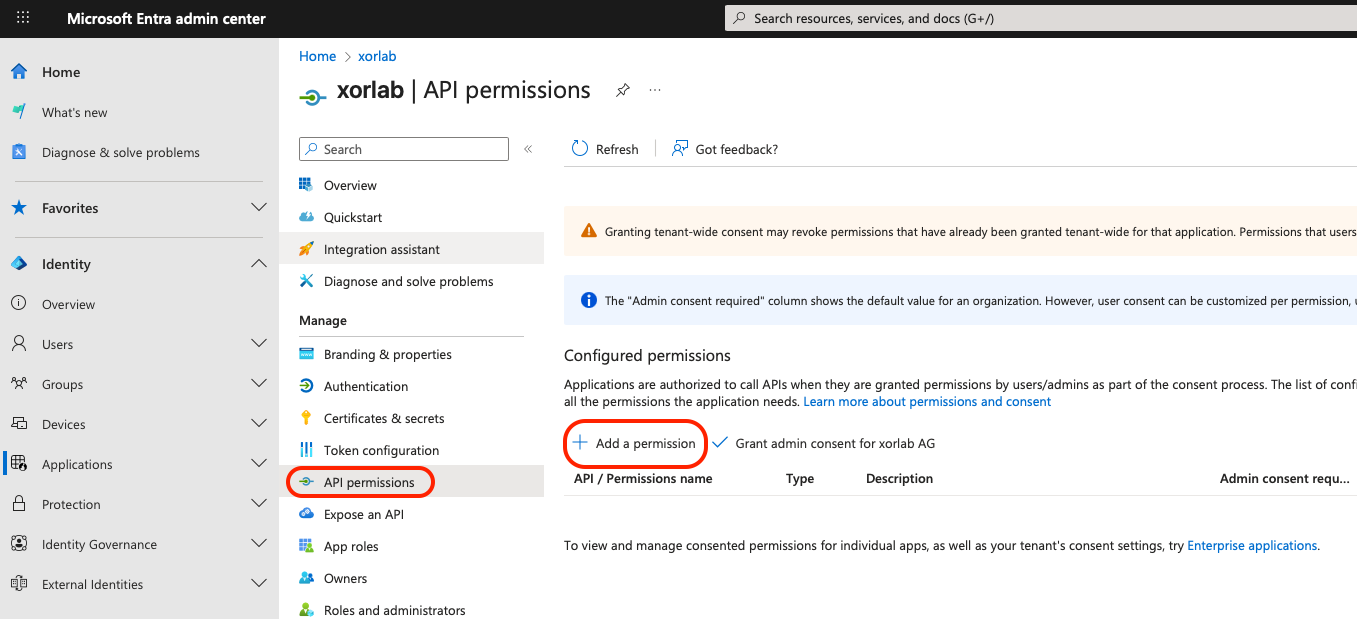1357x619 pixels.
Task: Click the Applications grid icon
Action: (19, 464)
